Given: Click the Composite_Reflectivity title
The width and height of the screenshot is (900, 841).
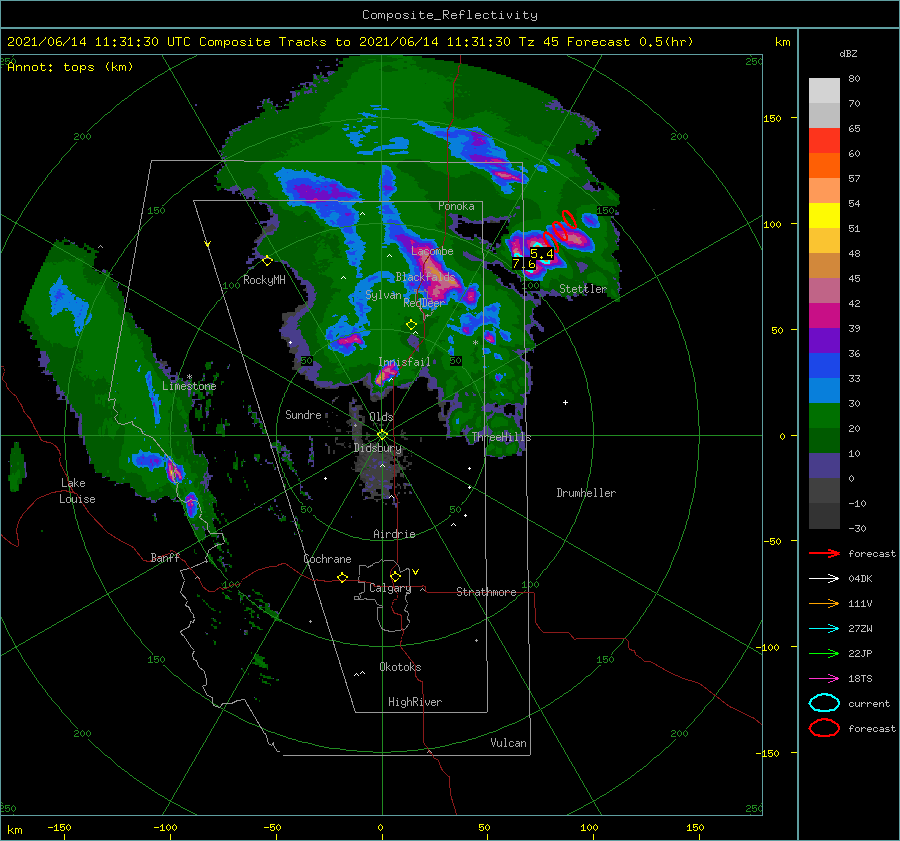Looking at the screenshot, I should click(x=450, y=15).
